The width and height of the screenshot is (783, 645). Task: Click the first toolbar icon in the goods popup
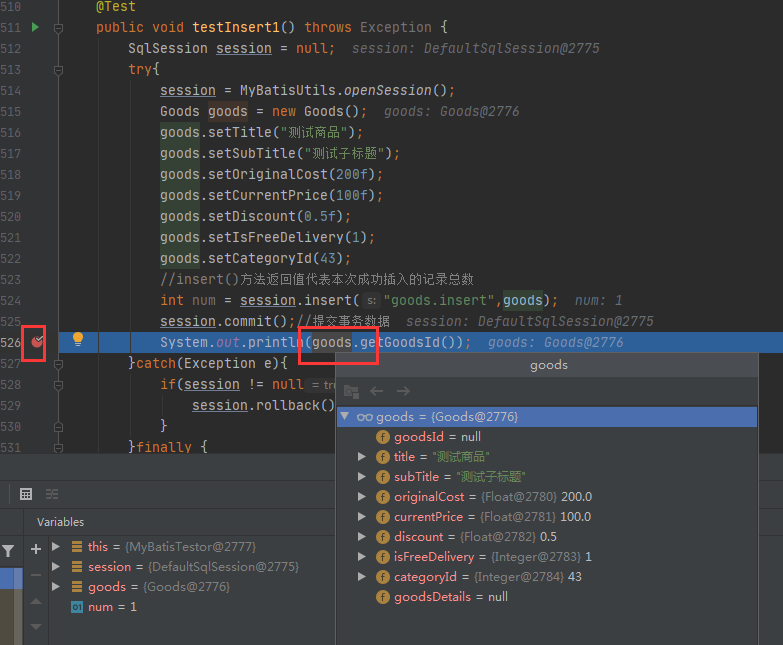(x=352, y=391)
